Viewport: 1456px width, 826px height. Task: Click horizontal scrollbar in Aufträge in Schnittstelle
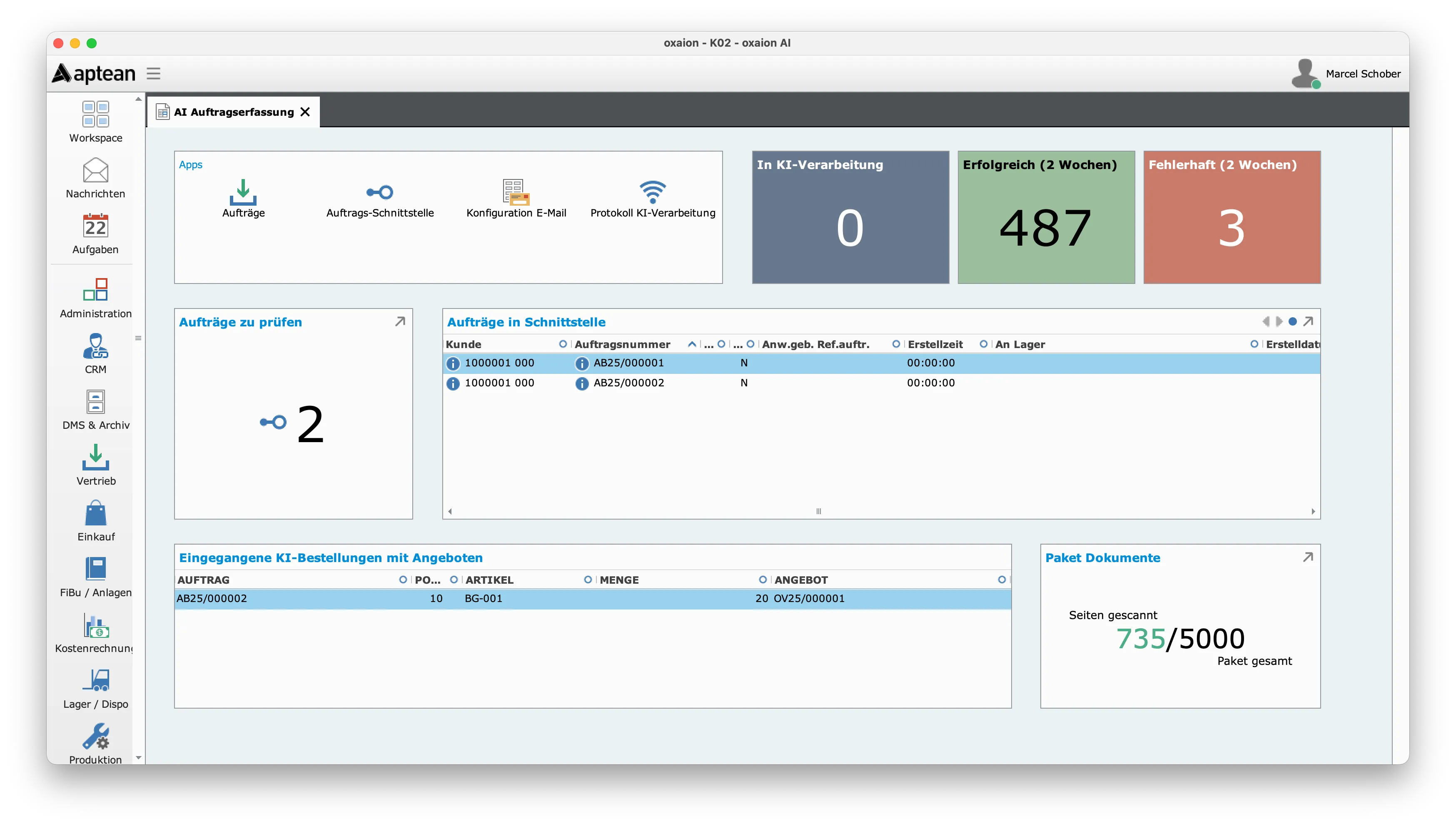(x=818, y=511)
